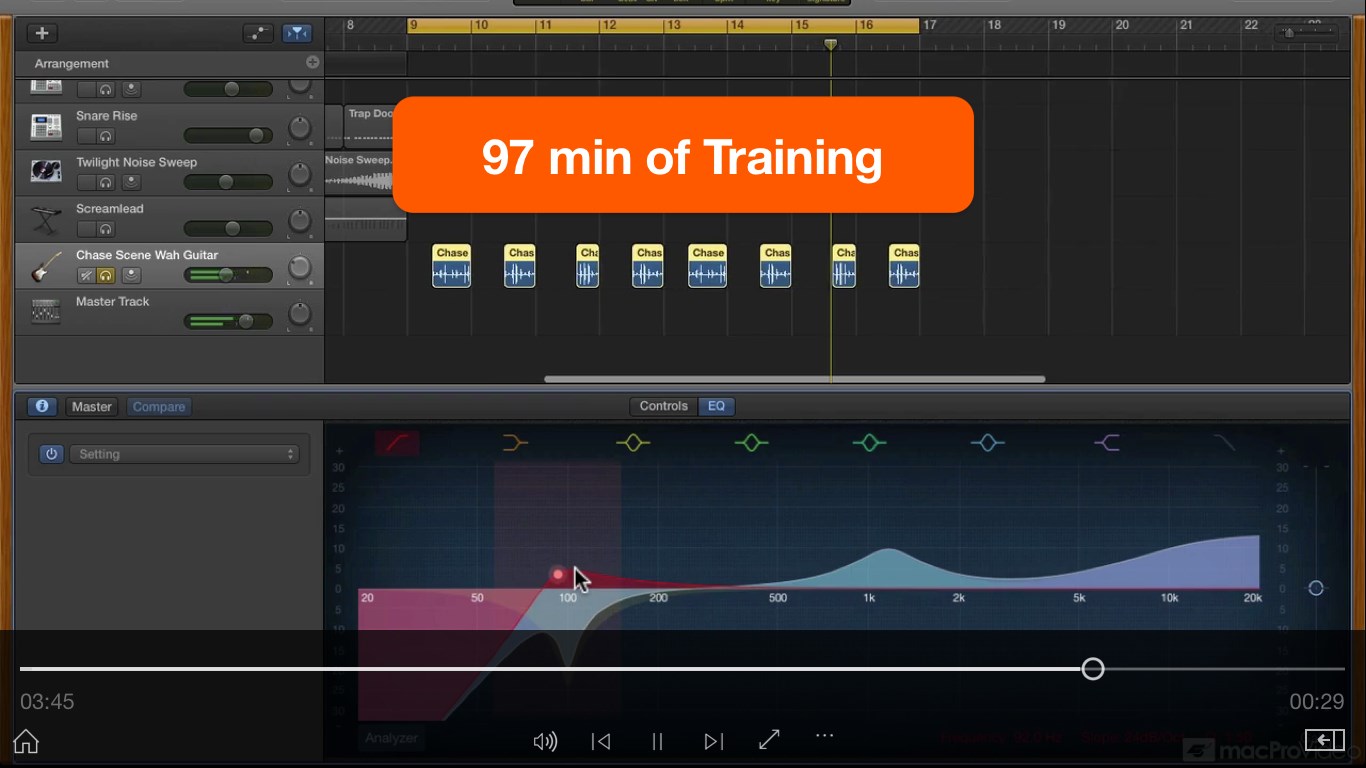Viewport: 1366px width, 768px height.
Task: Select the first Chase audio region
Action: click(x=451, y=265)
